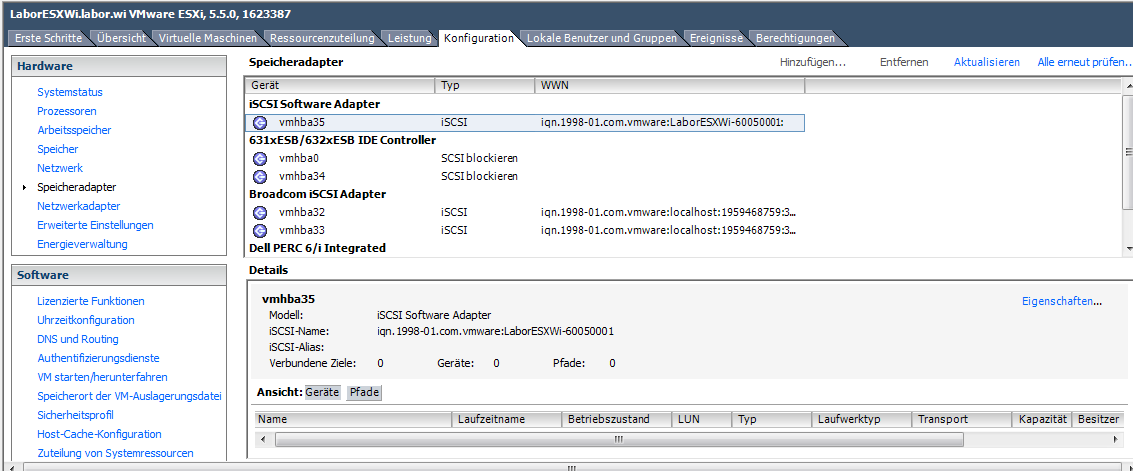Open Netzwerkadapter configuration
This screenshot has height=471, width=1133.
click(x=79, y=206)
